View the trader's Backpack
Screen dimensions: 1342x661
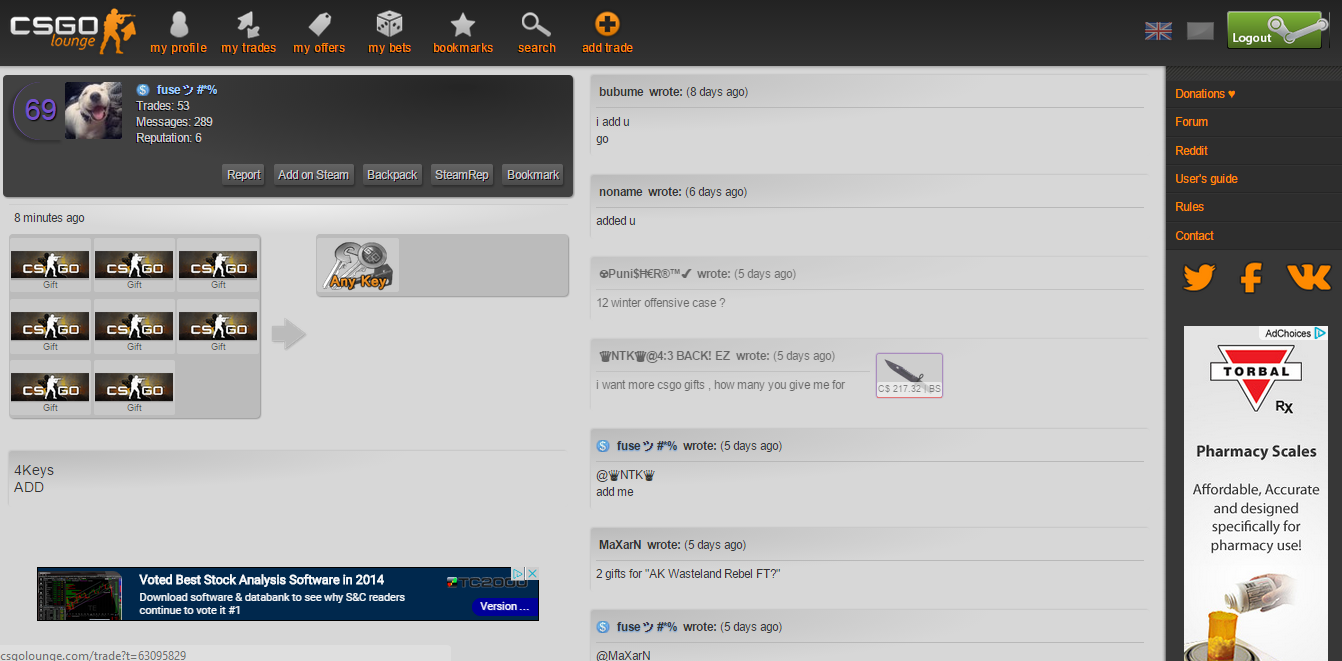tap(392, 175)
